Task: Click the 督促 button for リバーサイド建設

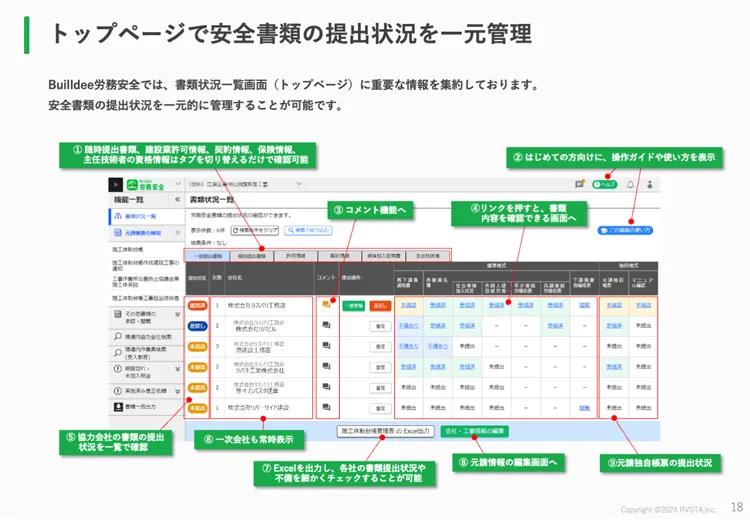Action: pyautogui.click(x=380, y=409)
